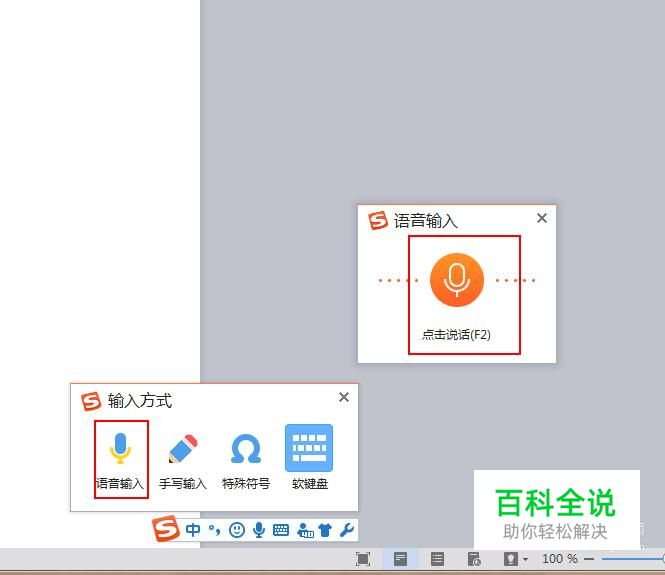This screenshot has height=575, width=665.
Task: Switch to full screen view in the status bar
Action: coord(363,559)
